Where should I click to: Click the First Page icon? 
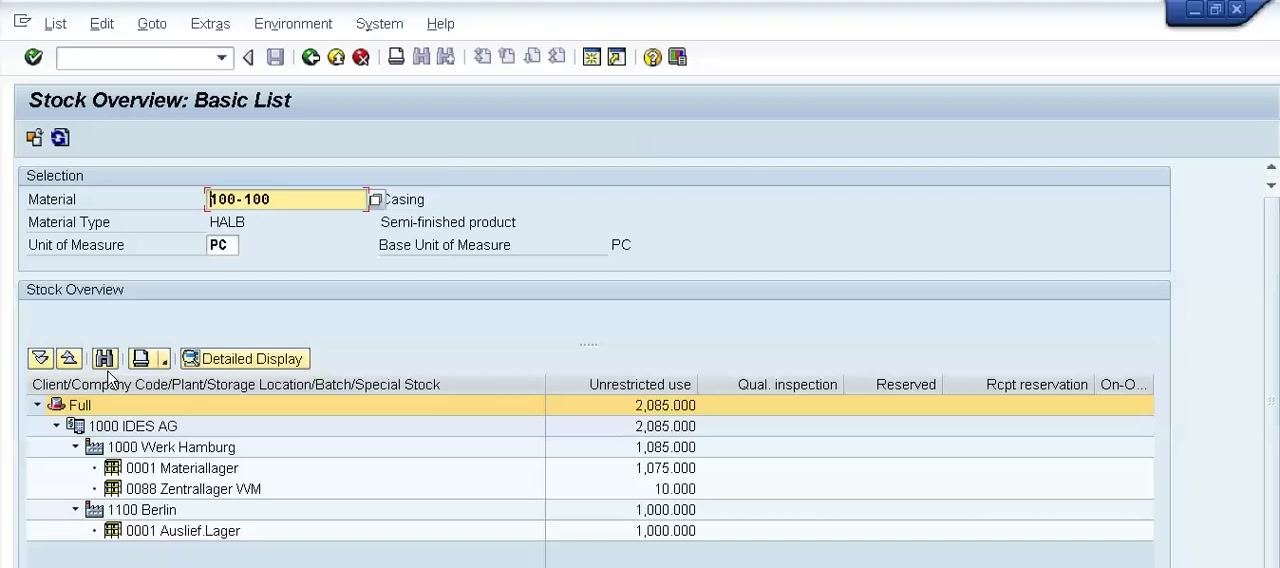click(x=482, y=57)
